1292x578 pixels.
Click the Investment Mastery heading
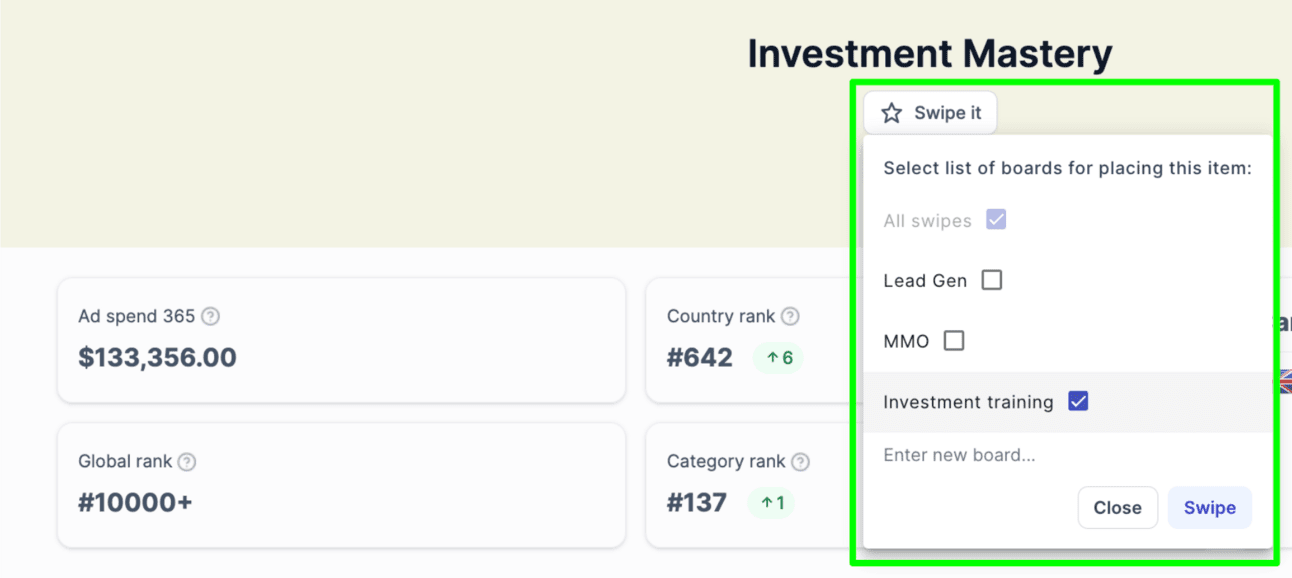point(930,54)
